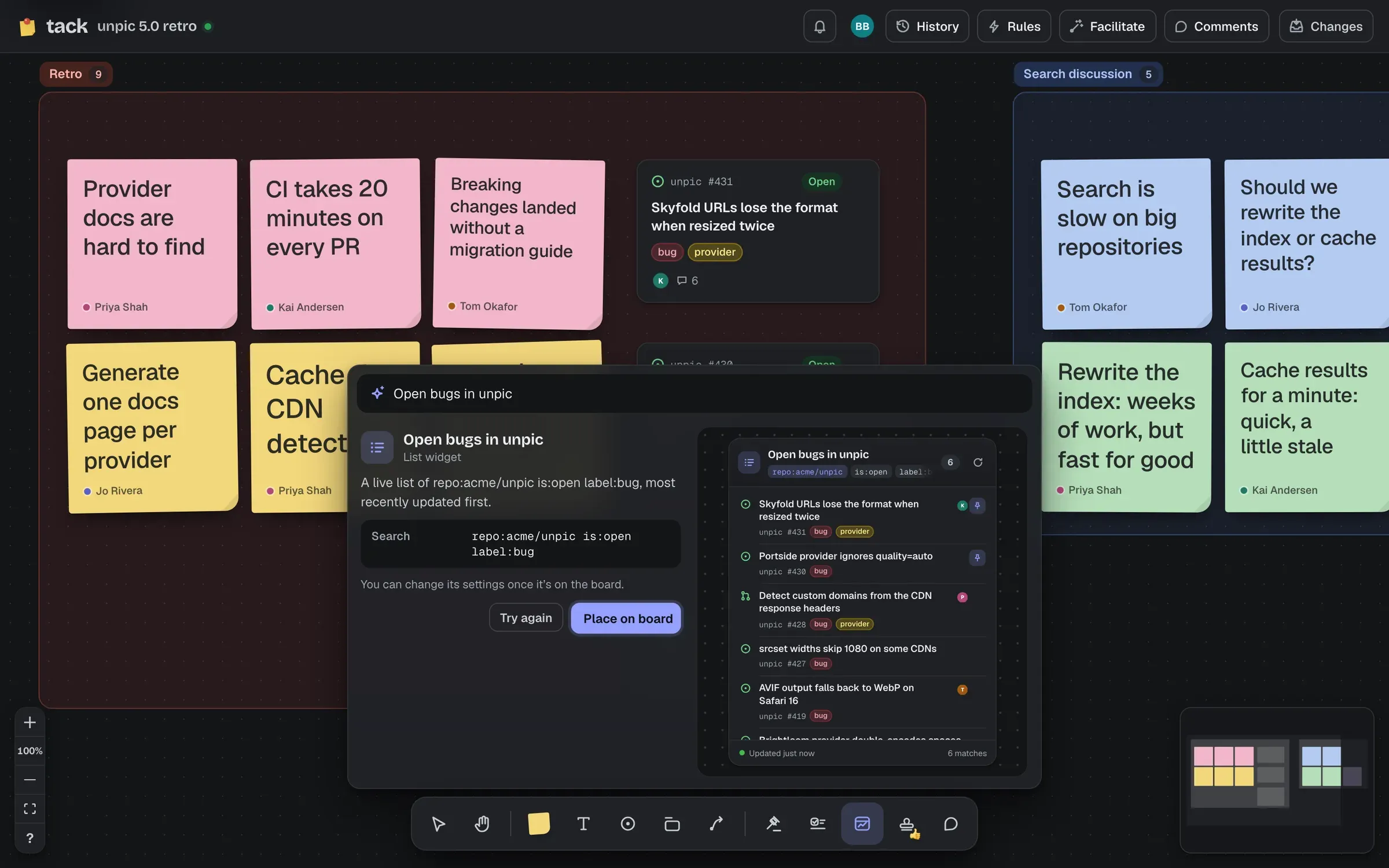Click the is:open filter chip
The width and height of the screenshot is (1389, 868).
(x=870, y=472)
